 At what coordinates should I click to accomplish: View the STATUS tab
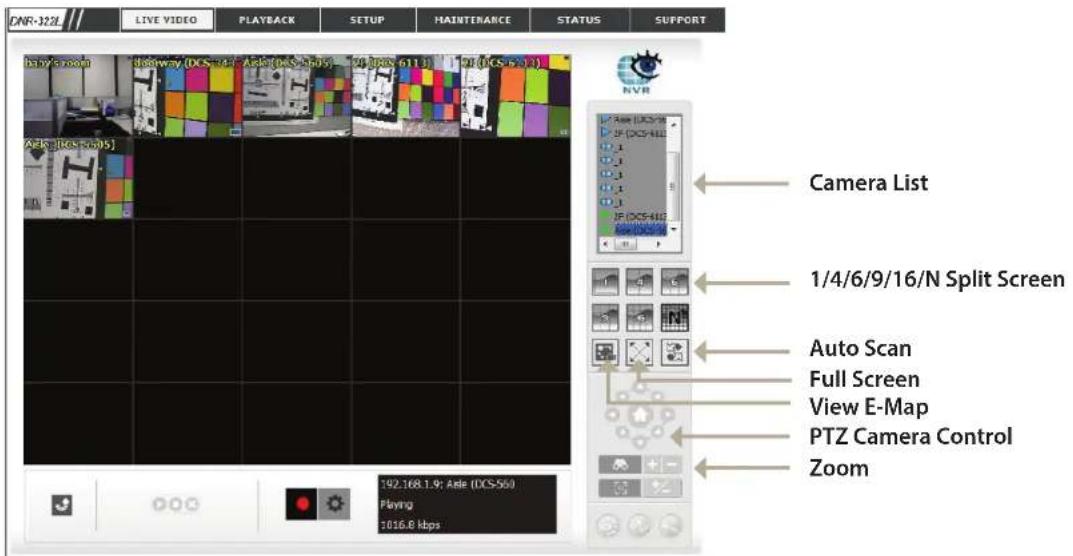(579, 20)
